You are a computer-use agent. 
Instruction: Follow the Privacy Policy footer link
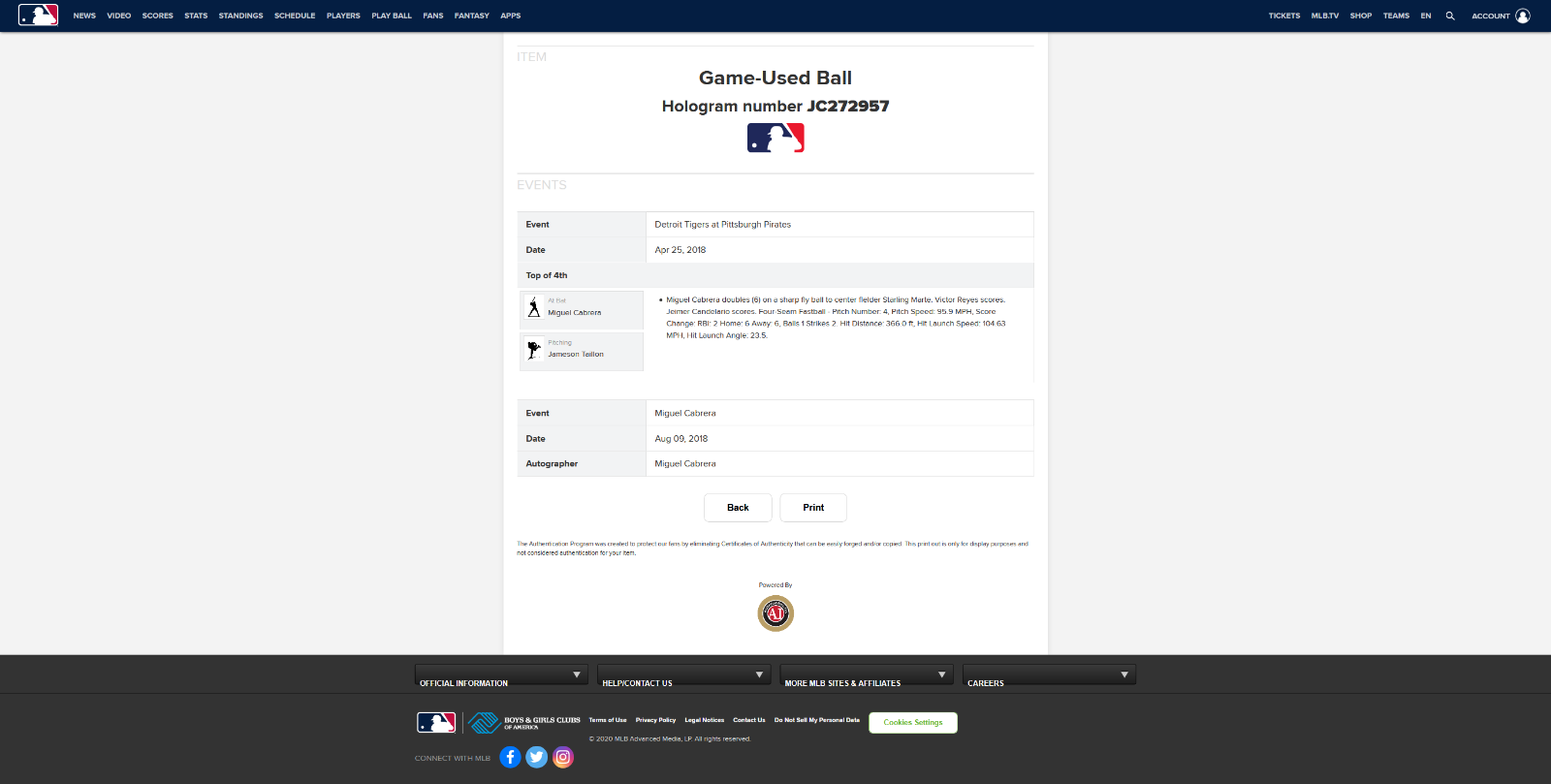(655, 720)
